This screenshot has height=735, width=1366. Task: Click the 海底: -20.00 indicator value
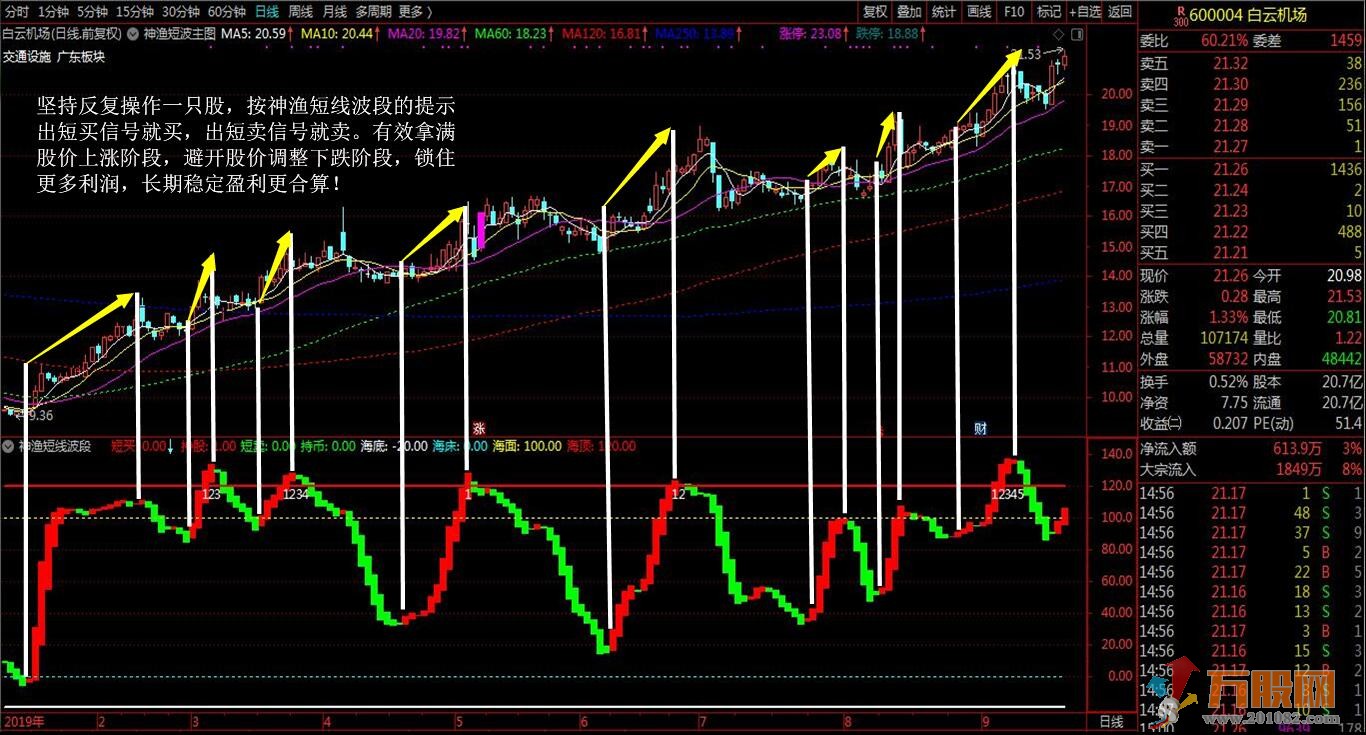[x=394, y=446]
